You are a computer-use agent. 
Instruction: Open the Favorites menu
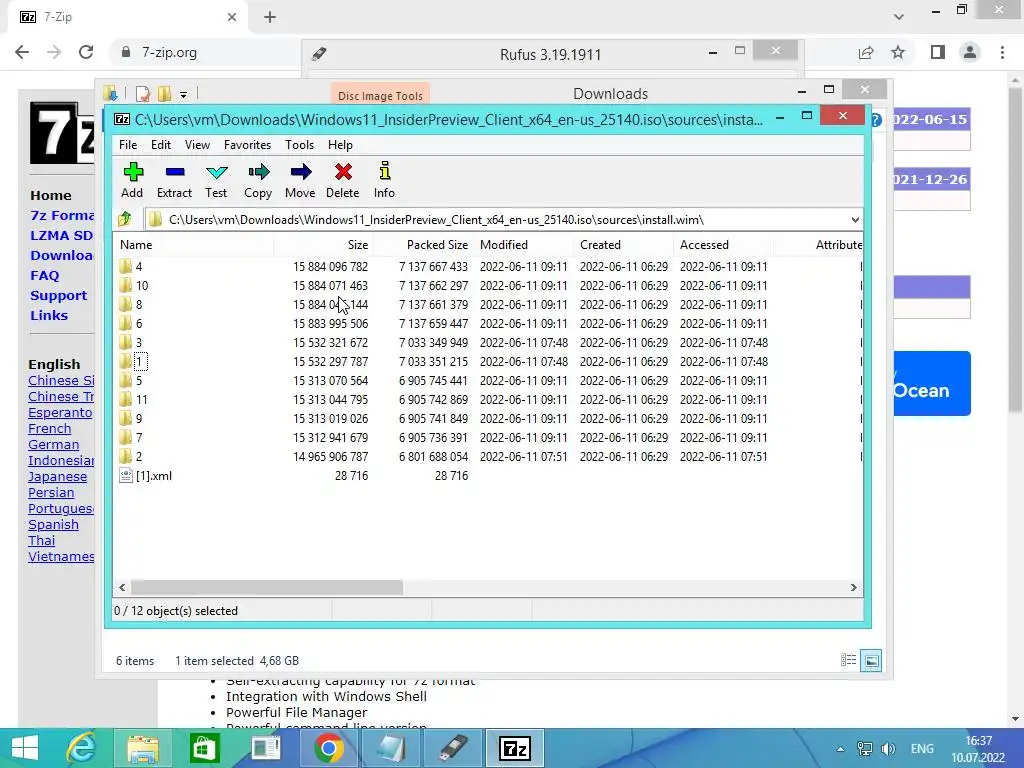pyautogui.click(x=248, y=145)
